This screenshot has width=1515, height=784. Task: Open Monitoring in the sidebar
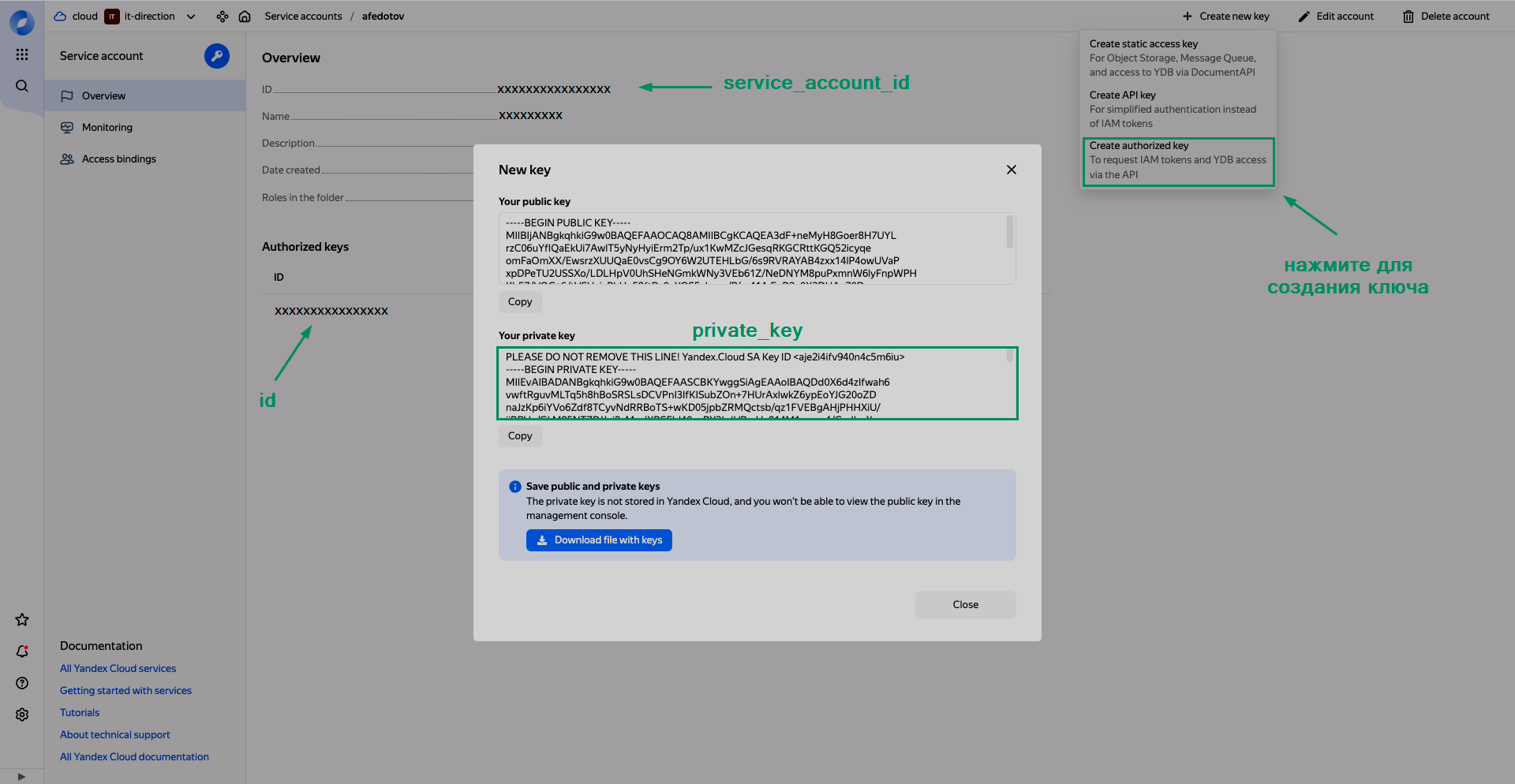click(x=145, y=127)
